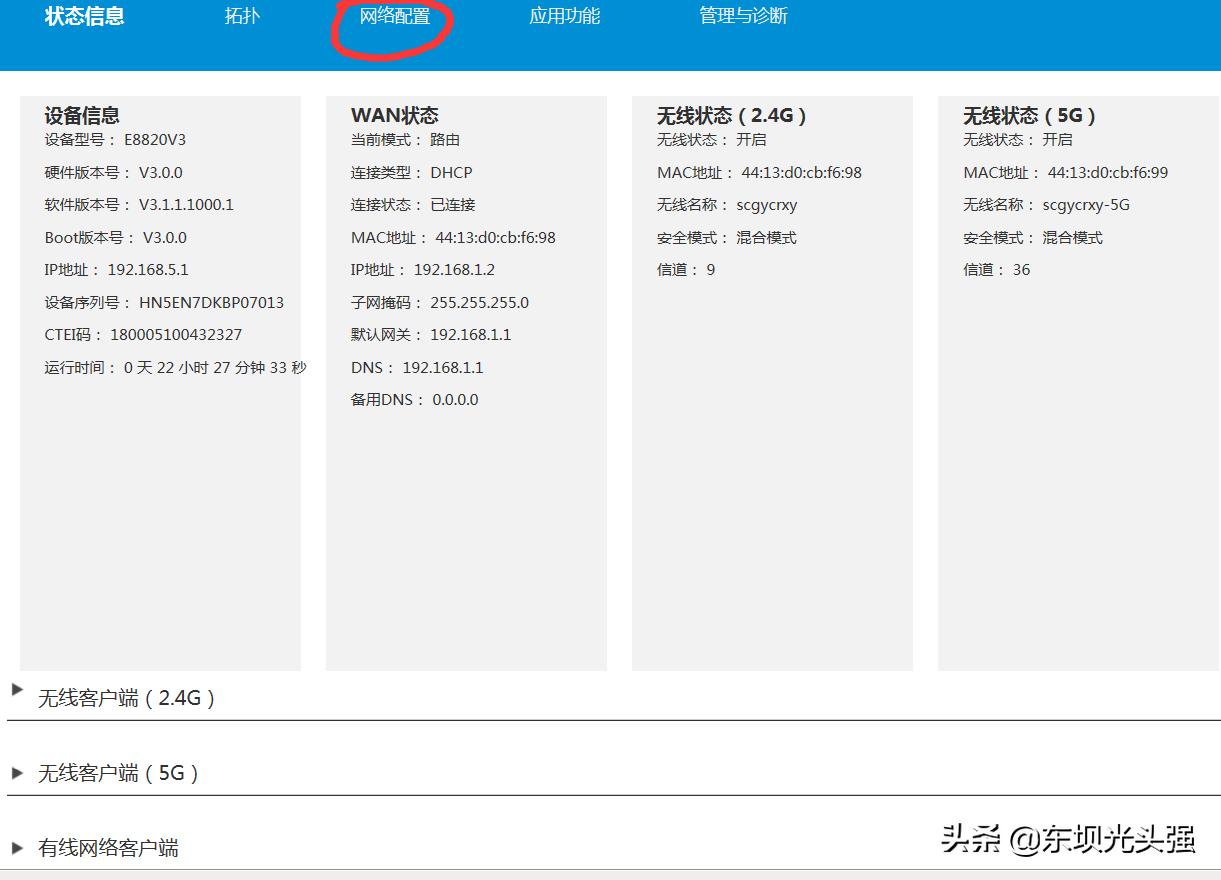Open 管理与诊断 from the top menu
Viewport: 1221px width, 880px height.
741,16
